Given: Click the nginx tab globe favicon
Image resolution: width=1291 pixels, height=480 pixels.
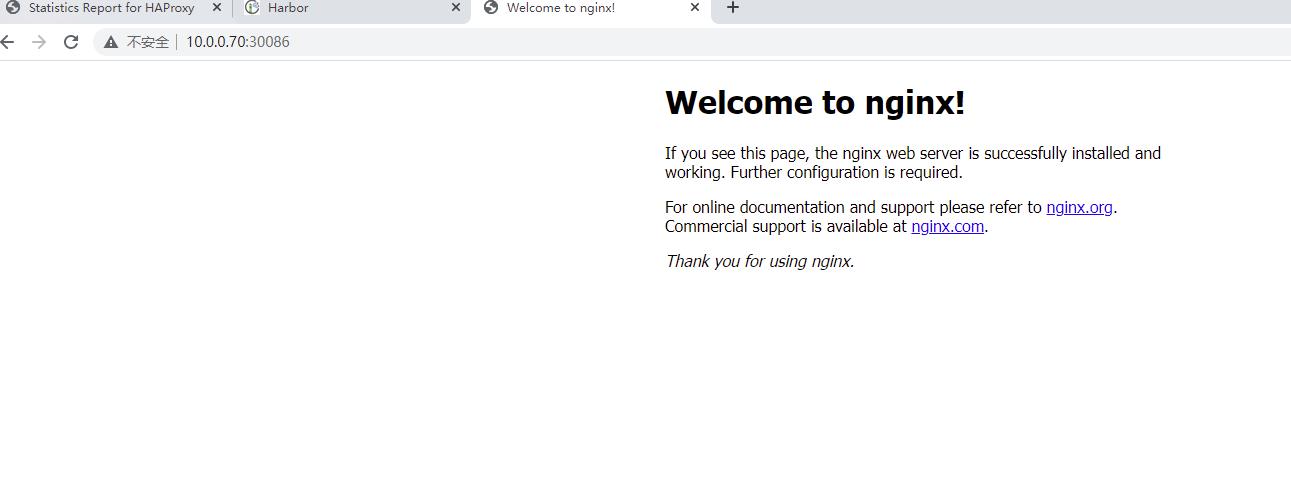Looking at the screenshot, I should tap(490, 8).
